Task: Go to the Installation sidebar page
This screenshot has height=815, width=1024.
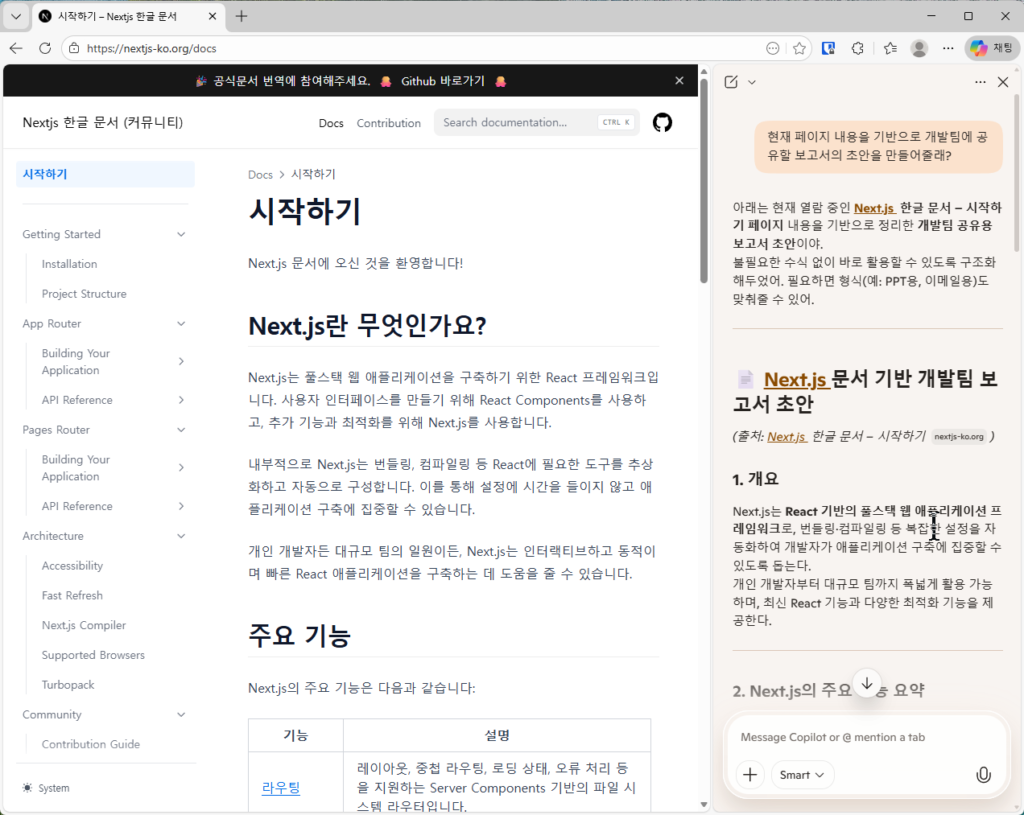Action: 69,264
